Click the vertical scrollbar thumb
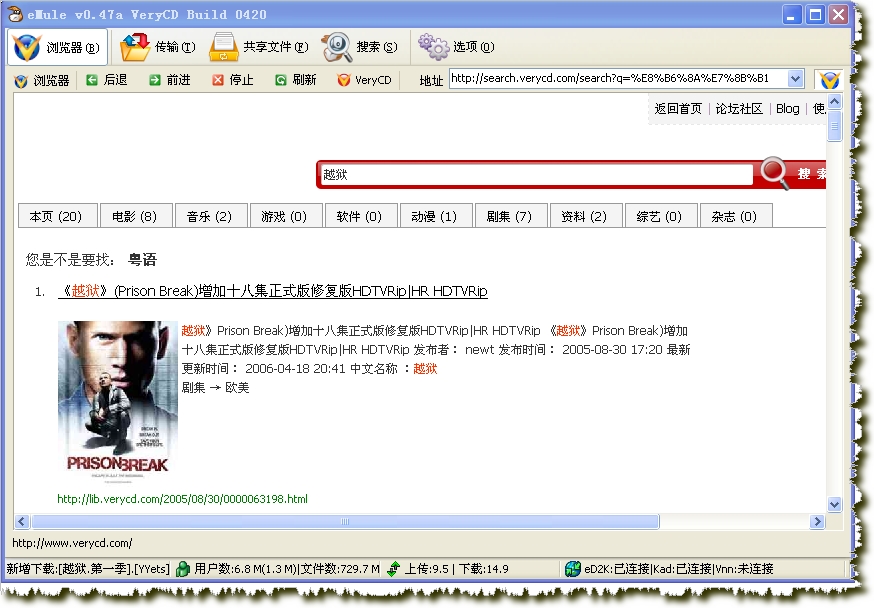874x608 pixels. pos(834,126)
